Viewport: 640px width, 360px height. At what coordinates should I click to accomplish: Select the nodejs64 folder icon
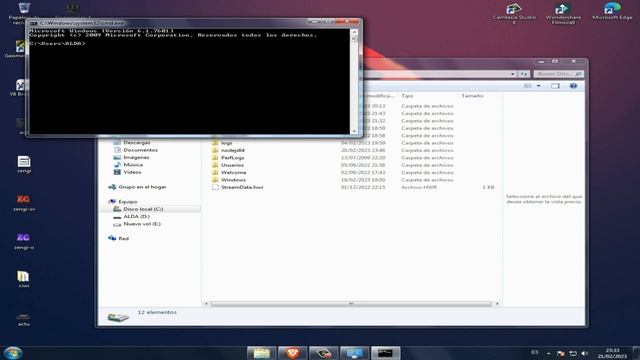click(215, 150)
